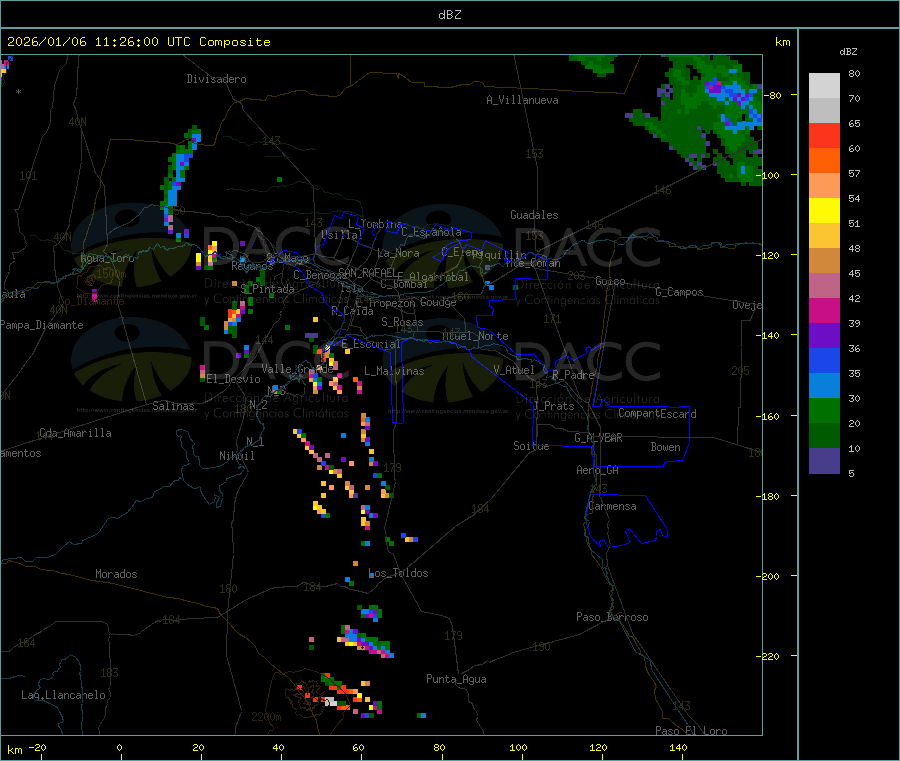Click the Lag.Llancanelo map label
The height and width of the screenshot is (761, 900).
point(64,695)
